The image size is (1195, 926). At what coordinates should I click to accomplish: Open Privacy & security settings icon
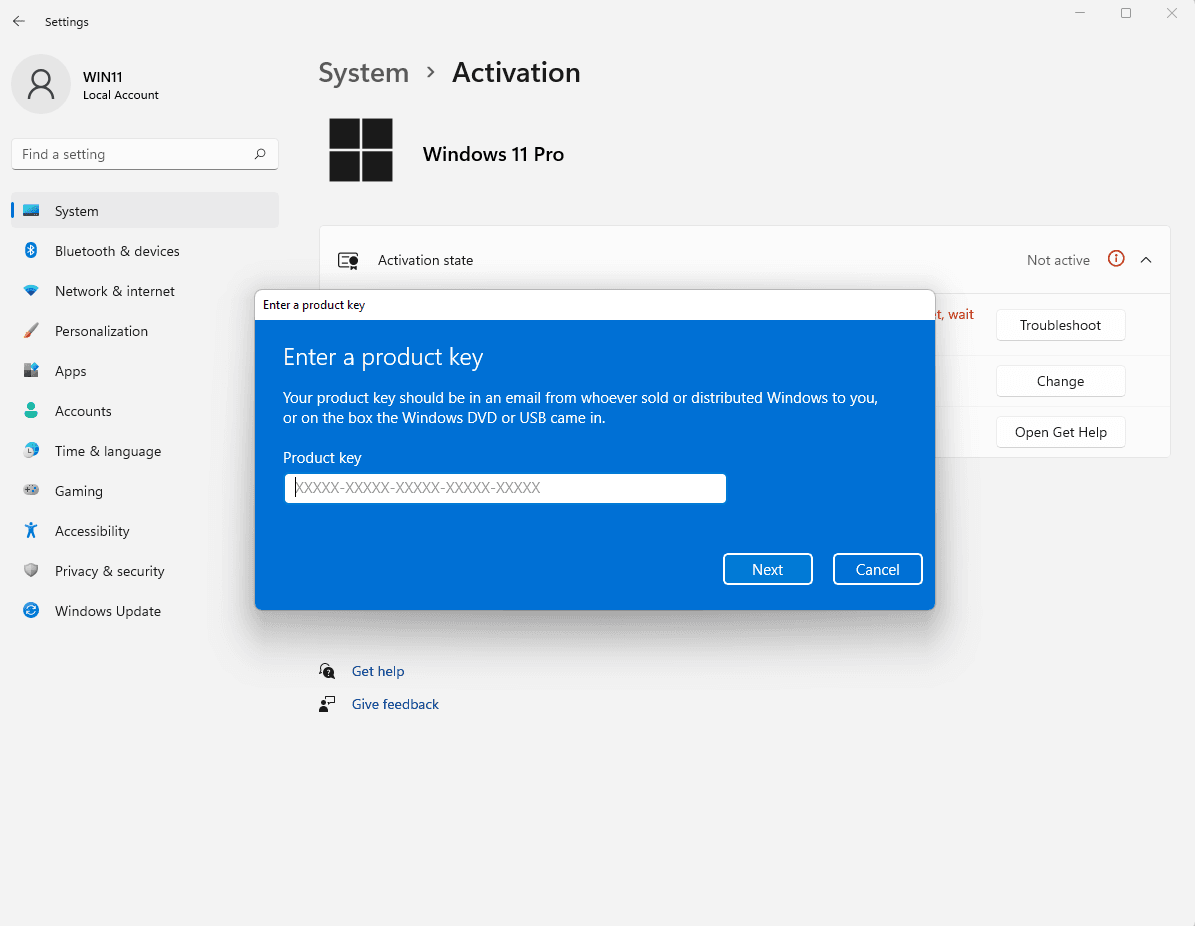click(31, 571)
